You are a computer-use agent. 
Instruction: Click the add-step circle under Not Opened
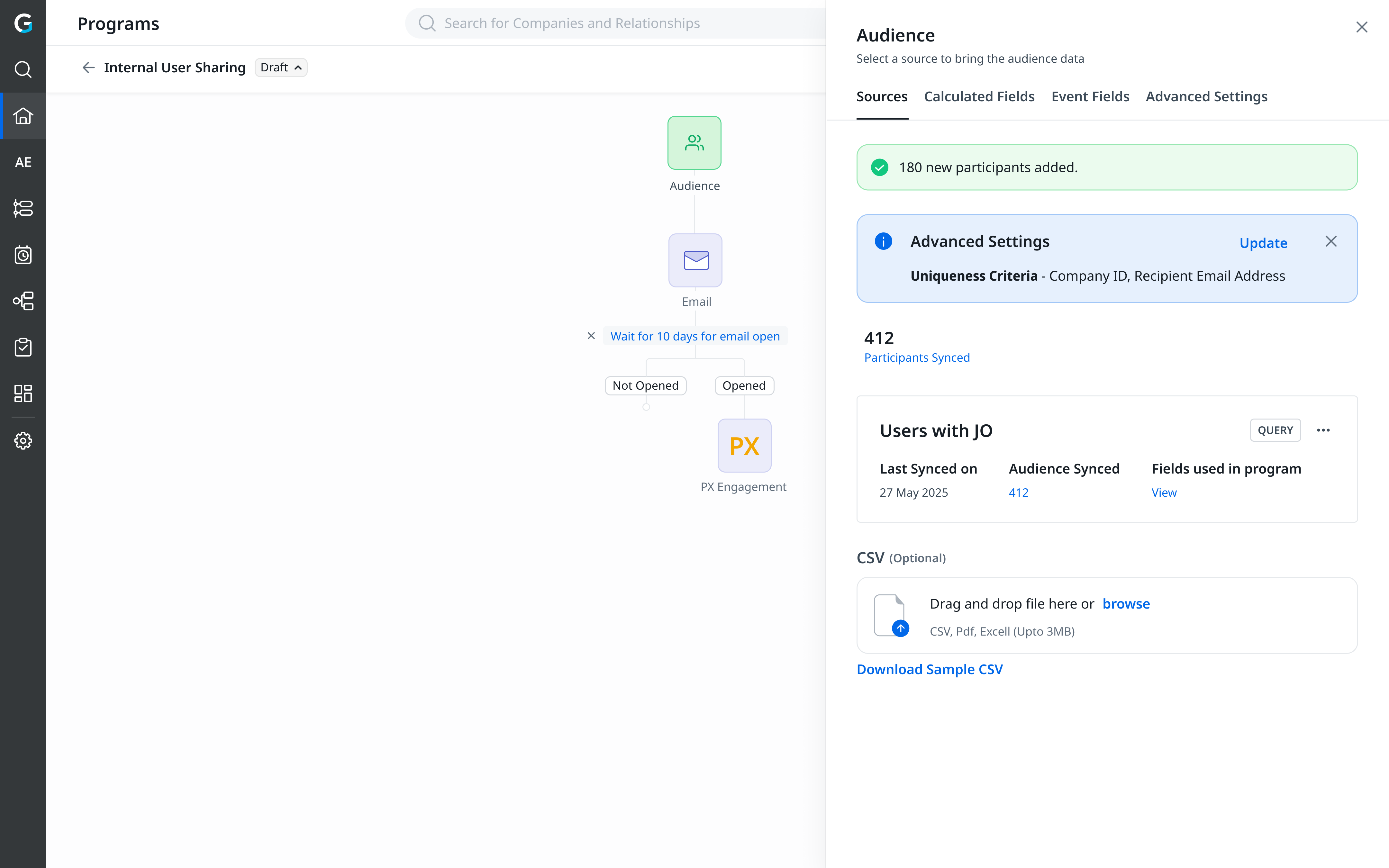click(x=646, y=407)
